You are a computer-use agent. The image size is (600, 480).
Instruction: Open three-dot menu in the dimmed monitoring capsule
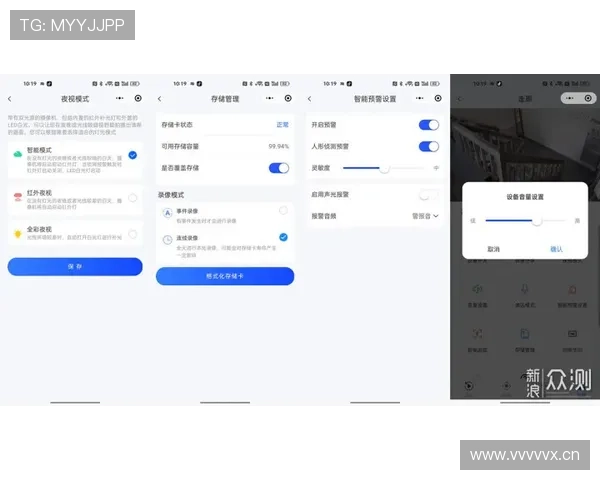570,98
